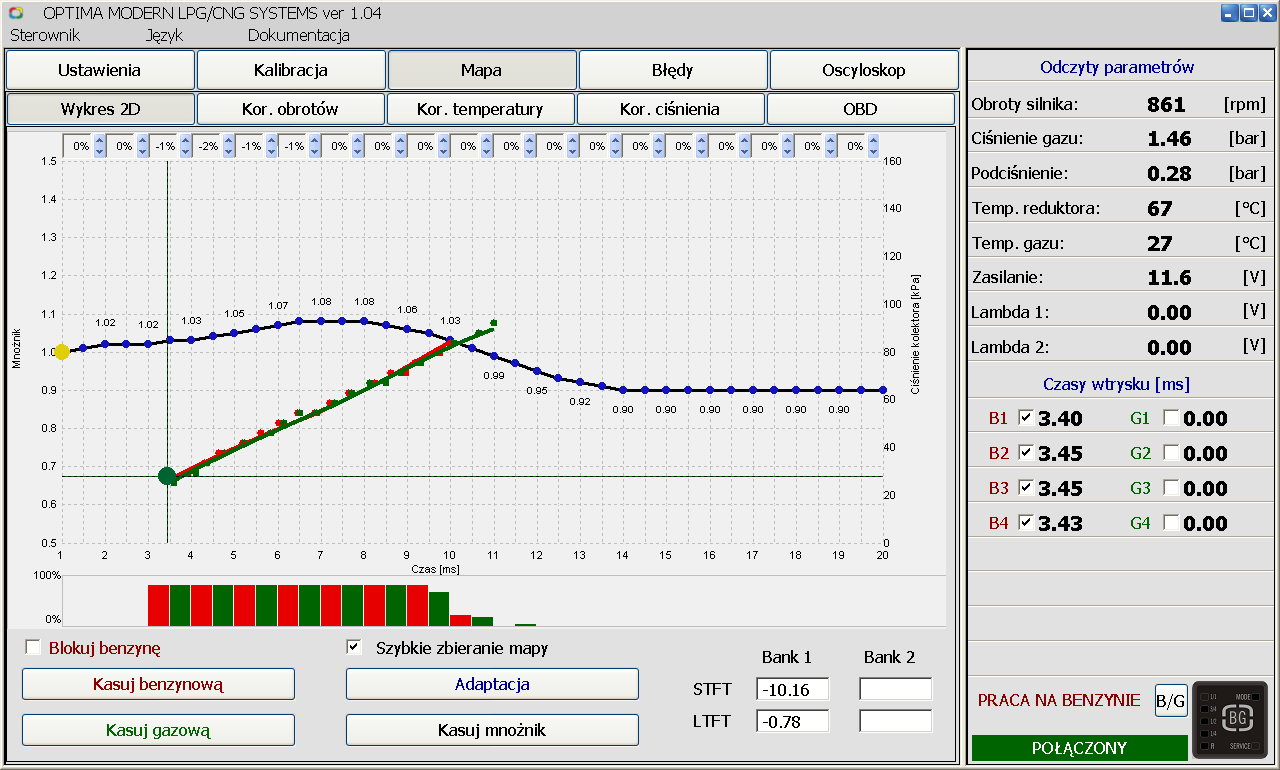Open the Język menu

(164, 35)
